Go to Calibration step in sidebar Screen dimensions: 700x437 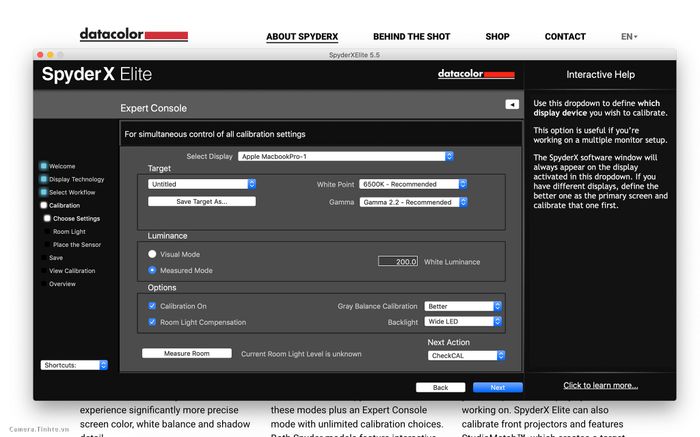click(64, 205)
